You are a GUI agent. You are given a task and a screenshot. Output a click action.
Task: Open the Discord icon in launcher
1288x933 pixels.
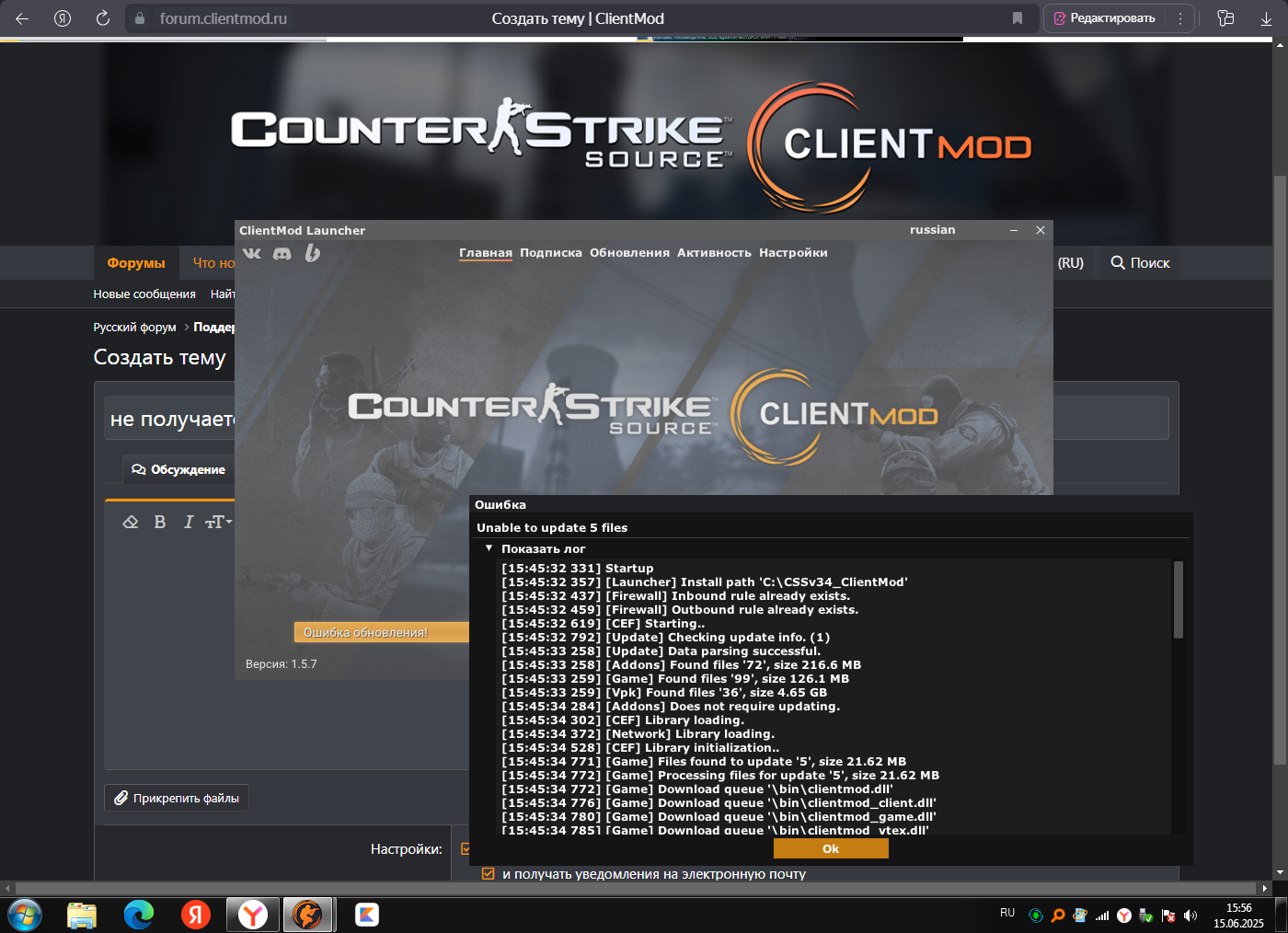282,253
